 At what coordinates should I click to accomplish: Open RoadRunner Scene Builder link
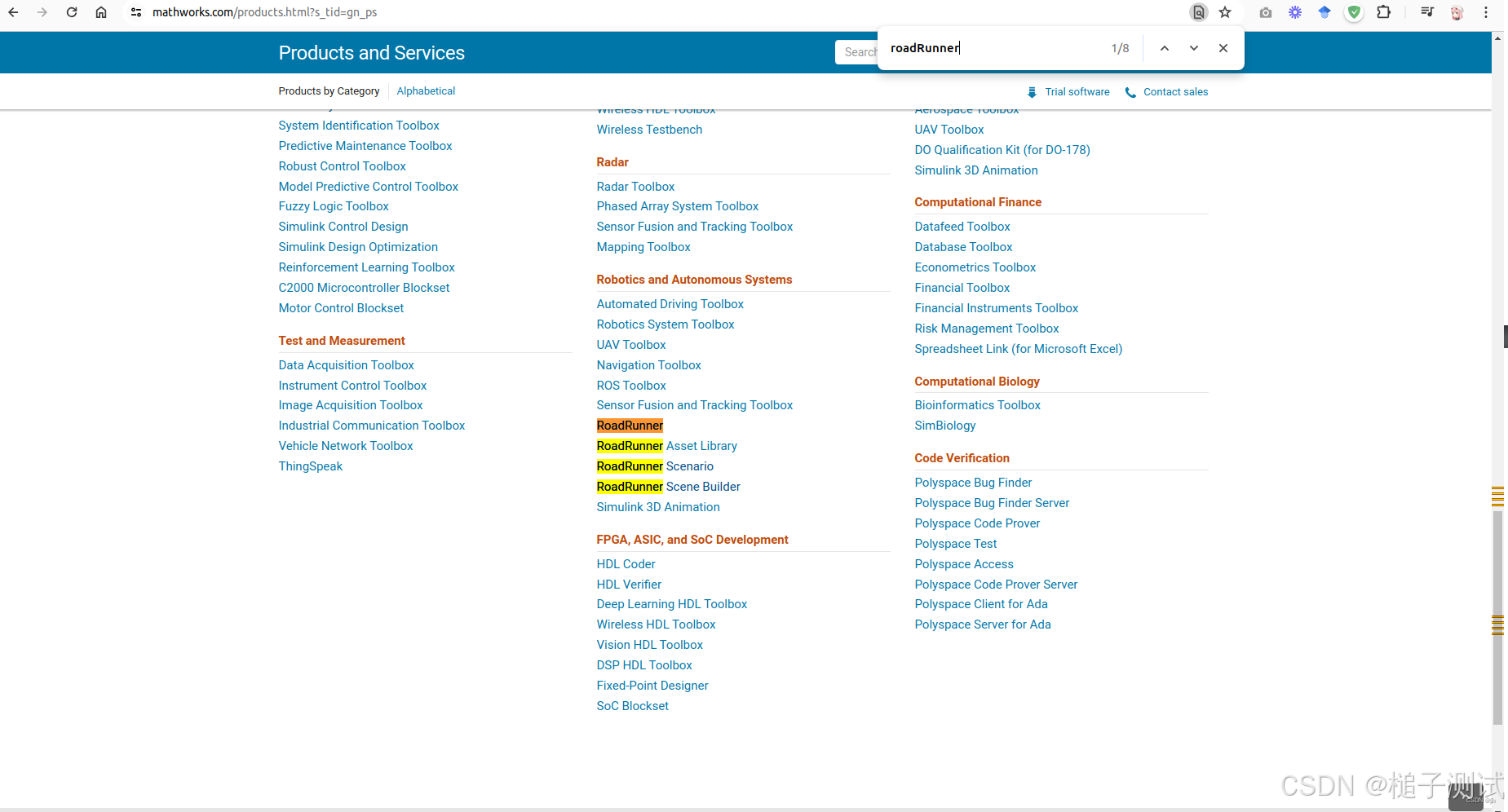pyautogui.click(x=668, y=487)
